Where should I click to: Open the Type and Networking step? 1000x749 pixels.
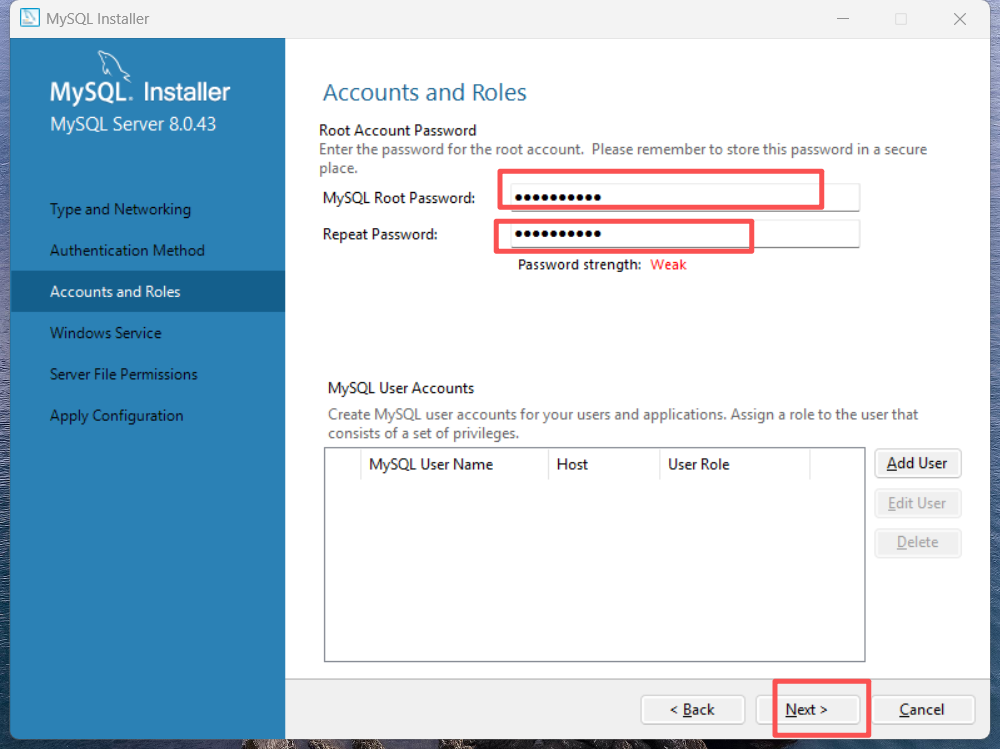pyautogui.click(x=121, y=209)
